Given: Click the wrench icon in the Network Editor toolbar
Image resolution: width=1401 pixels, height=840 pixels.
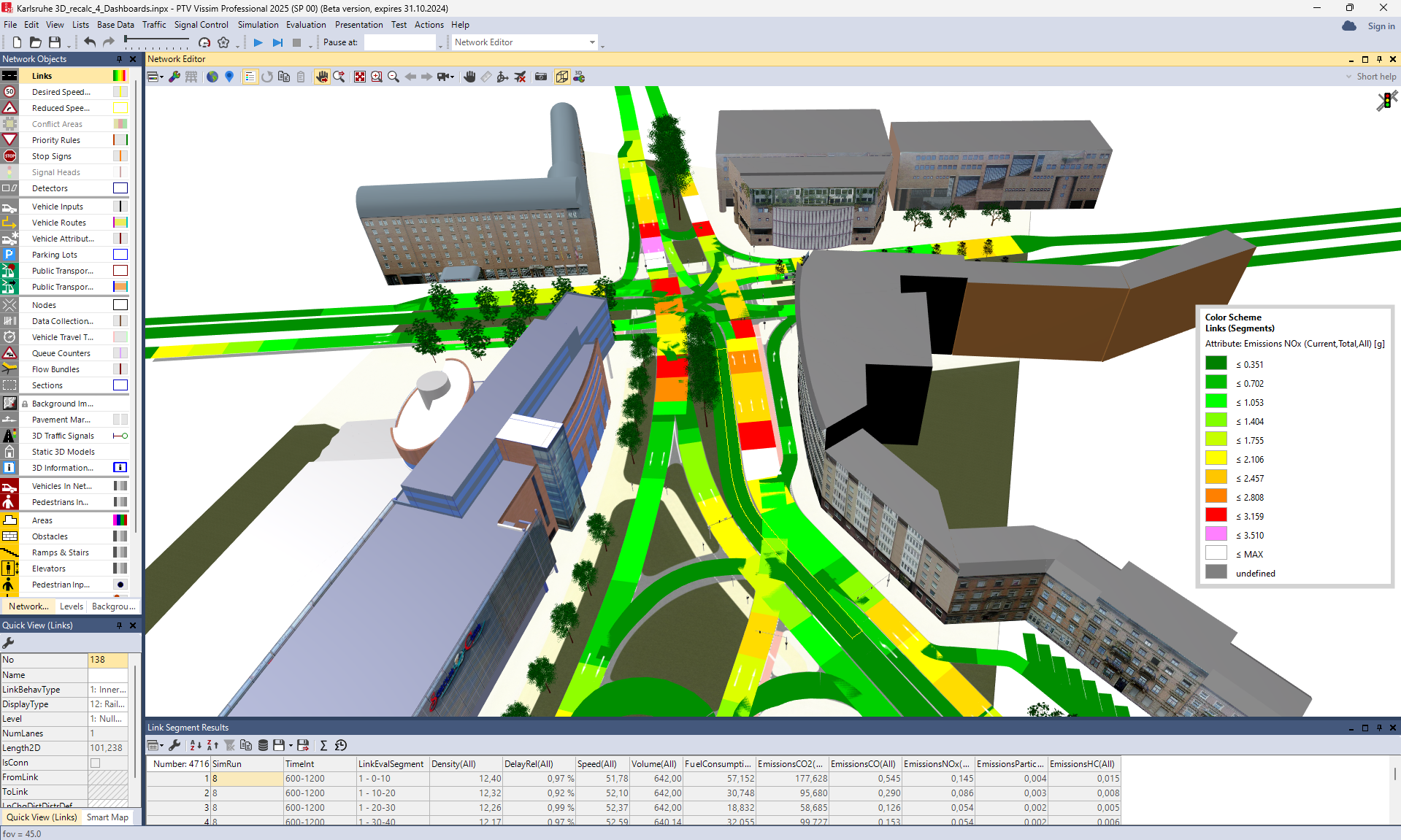Looking at the screenshot, I should (174, 77).
